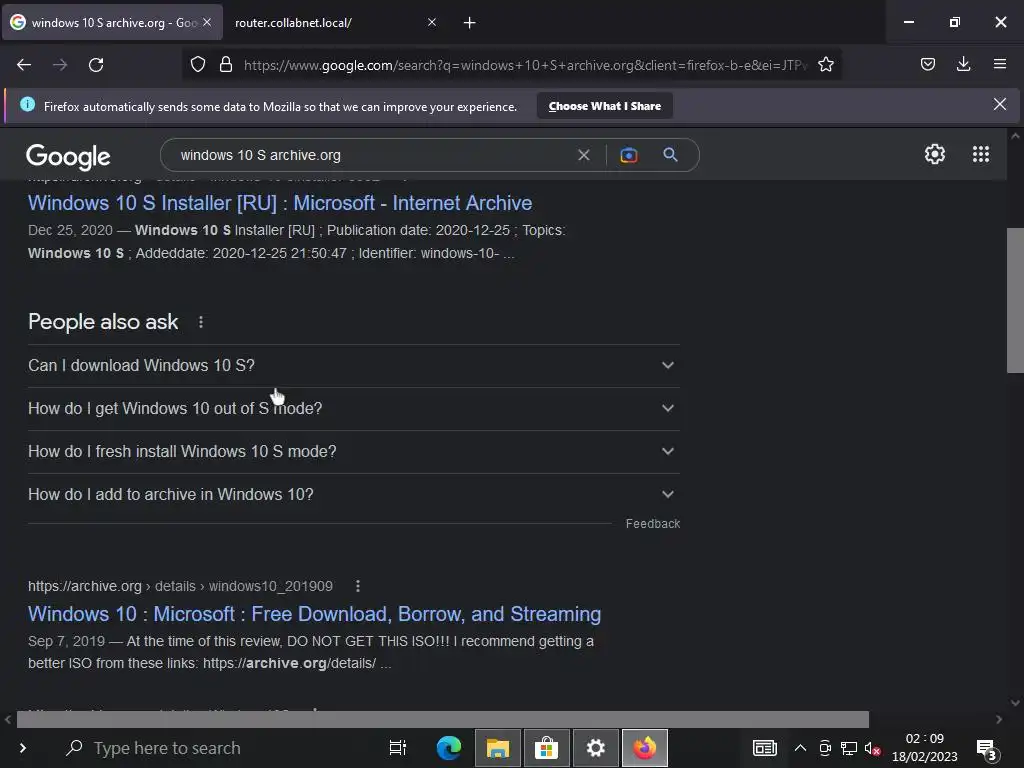Search by image with camera icon
This screenshot has width=1024, height=768.
pyautogui.click(x=628, y=155)
